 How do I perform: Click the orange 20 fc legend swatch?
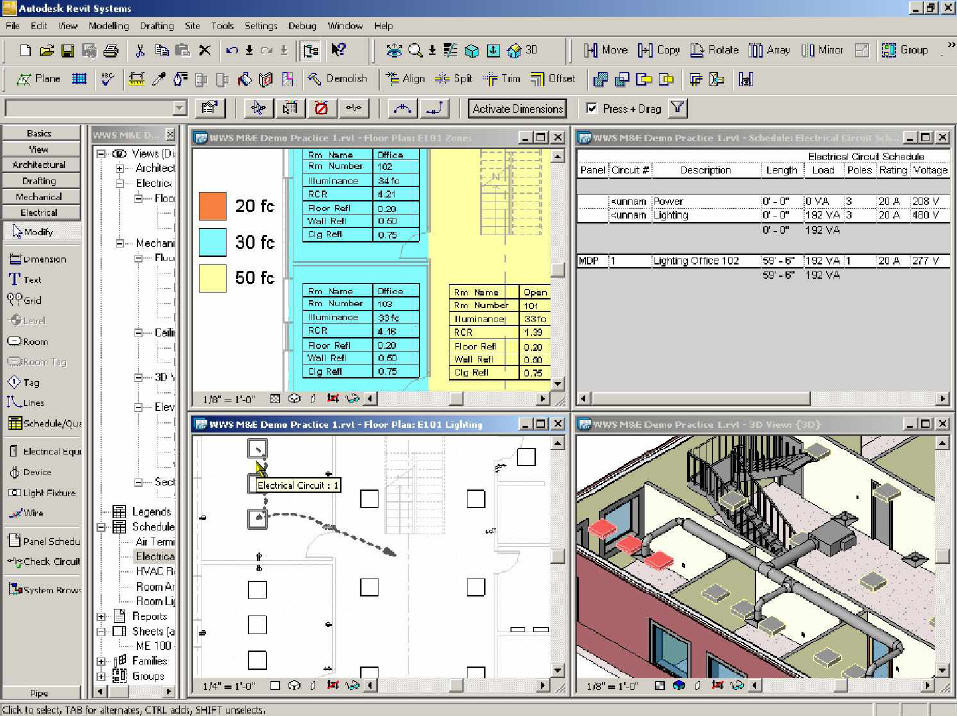point(213,206)
